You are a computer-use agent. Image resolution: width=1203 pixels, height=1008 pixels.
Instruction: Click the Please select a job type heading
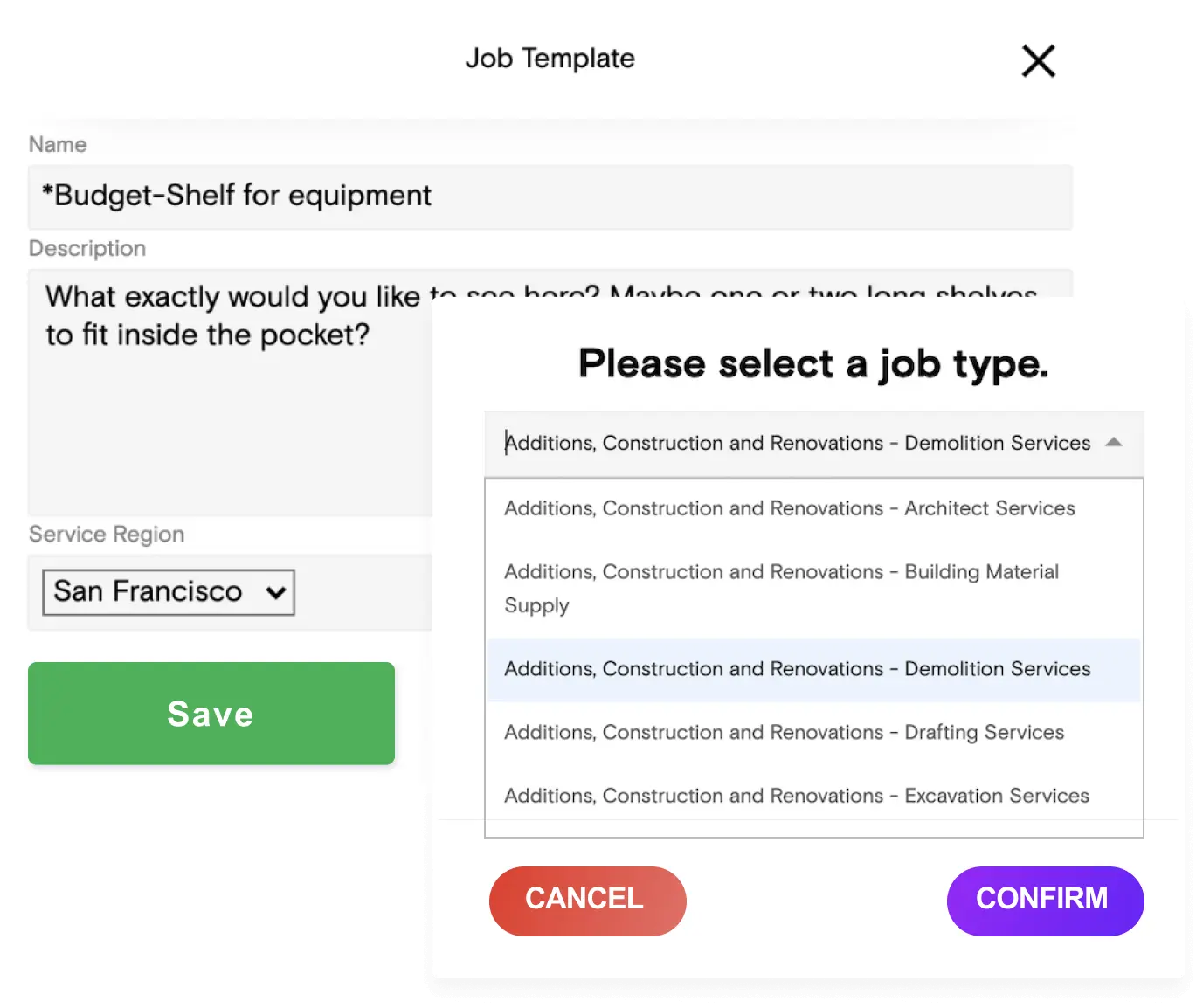pos(812,363)
